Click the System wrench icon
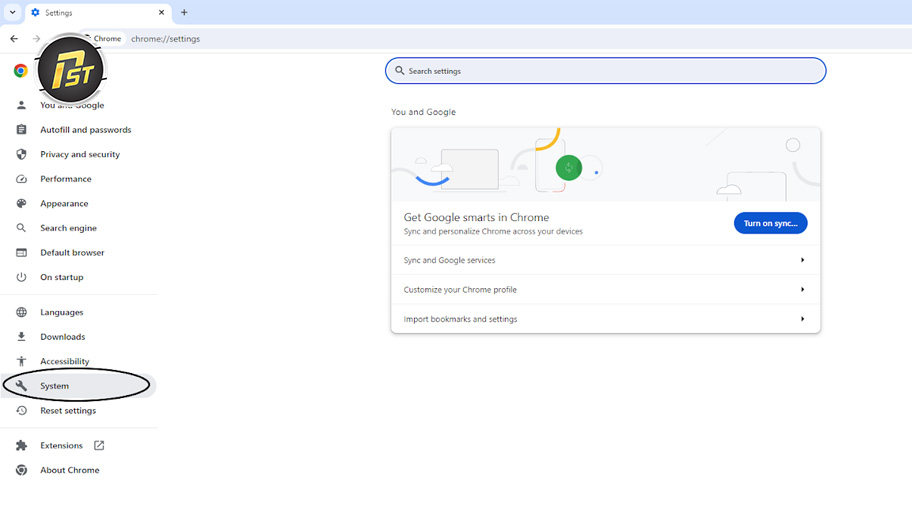This screenshot has width=912, height=513. coord(22,386)
